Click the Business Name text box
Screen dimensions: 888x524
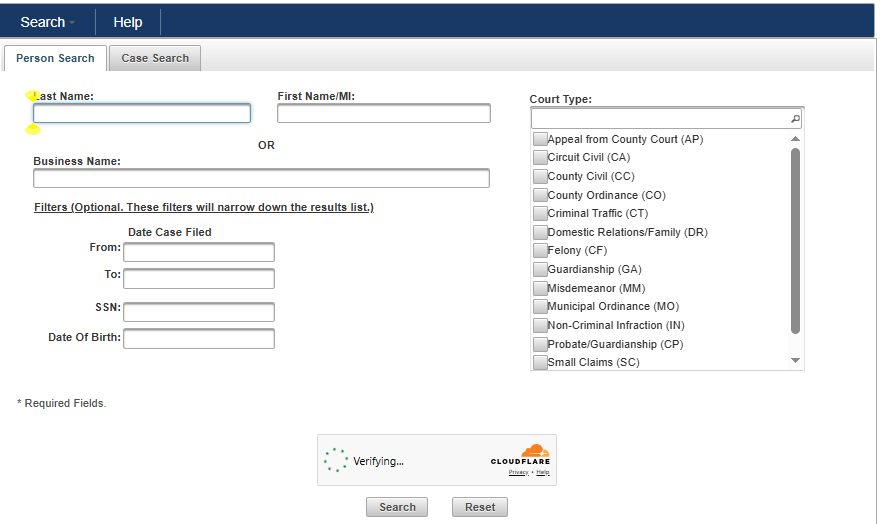click(261, 179)
